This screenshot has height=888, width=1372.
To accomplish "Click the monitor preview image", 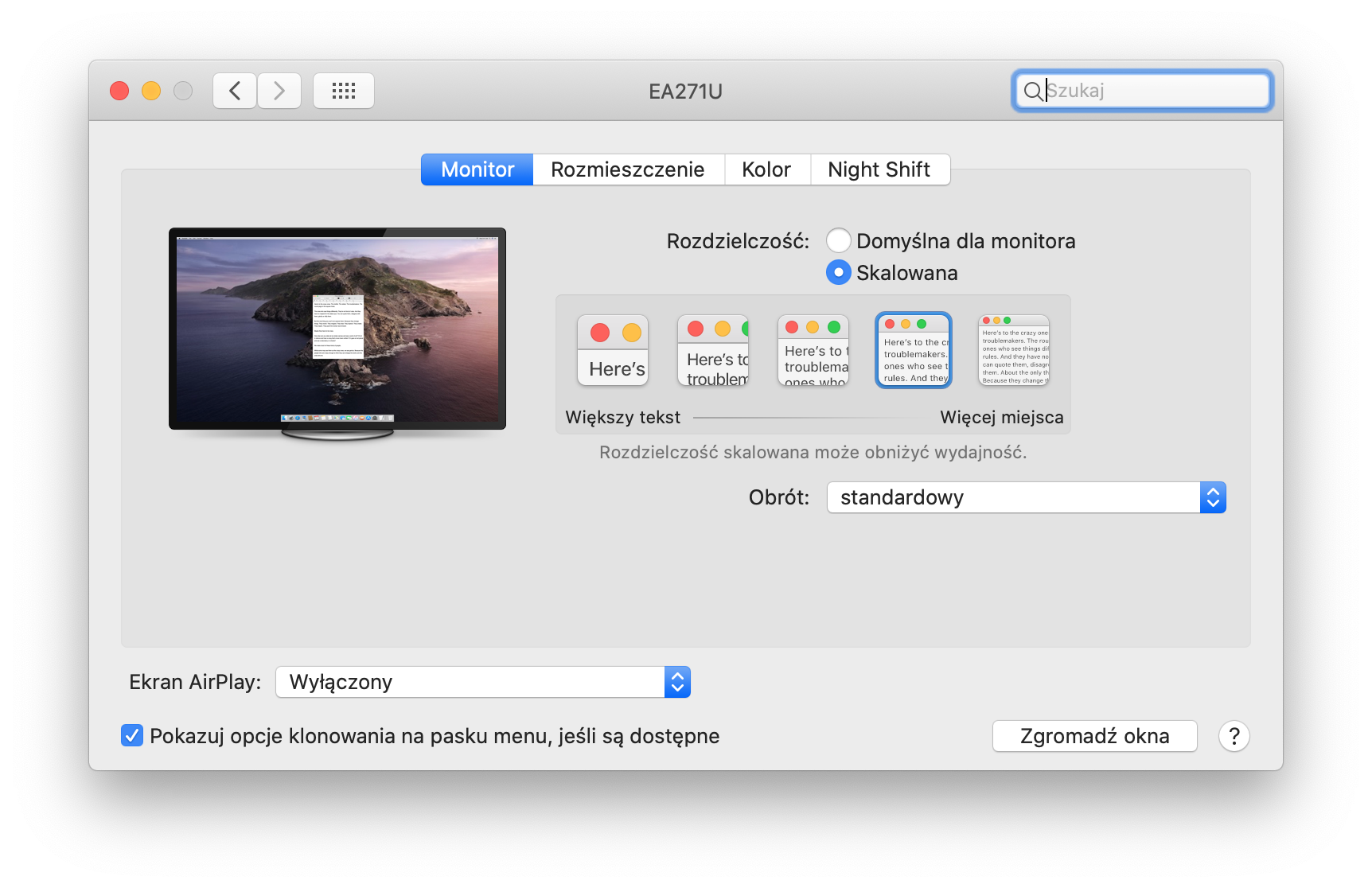I will [337, 330].
